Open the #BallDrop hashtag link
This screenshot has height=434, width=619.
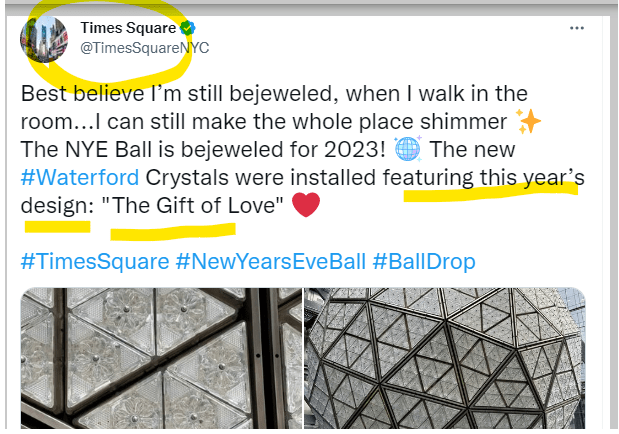coord(423,261)
